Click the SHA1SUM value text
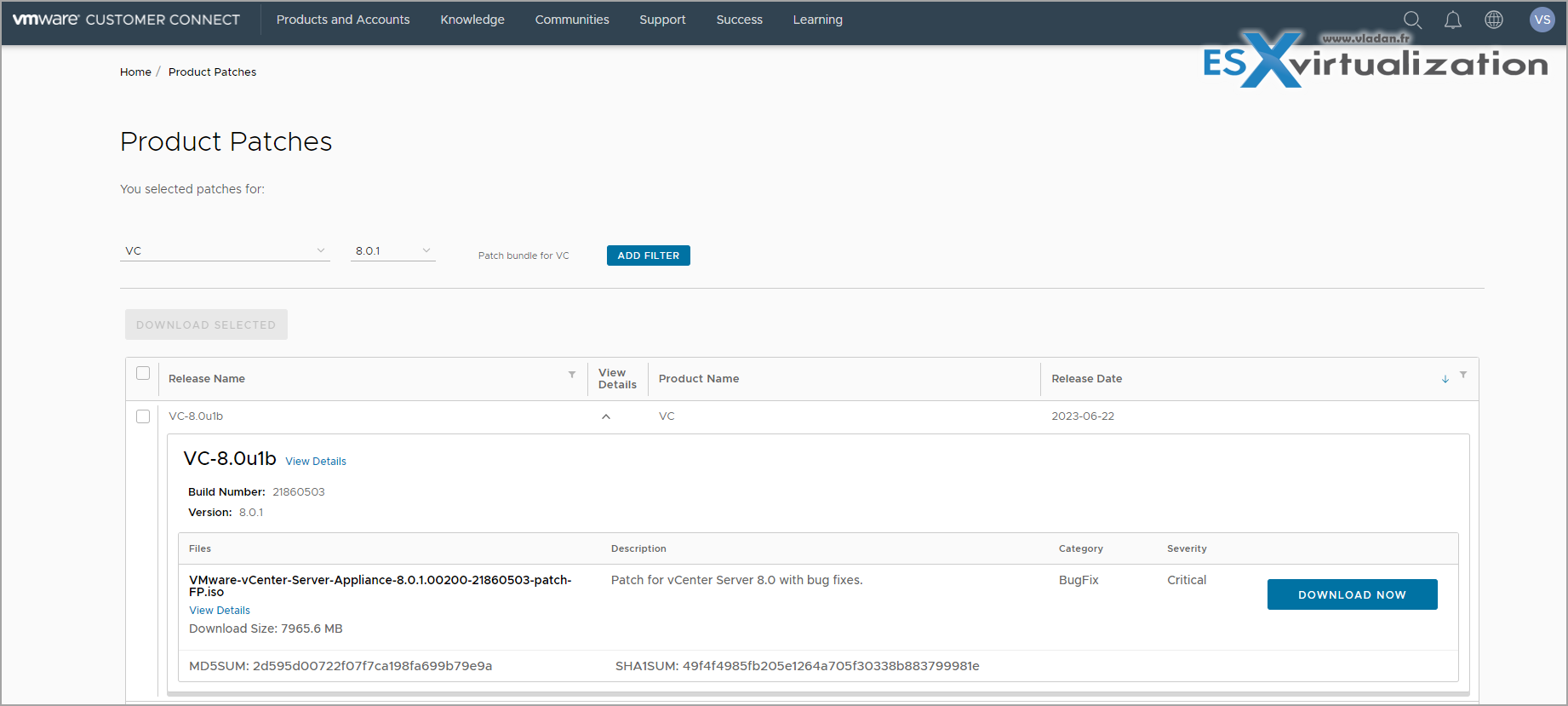Screen dimensions: 1568x706 [831, 666]
